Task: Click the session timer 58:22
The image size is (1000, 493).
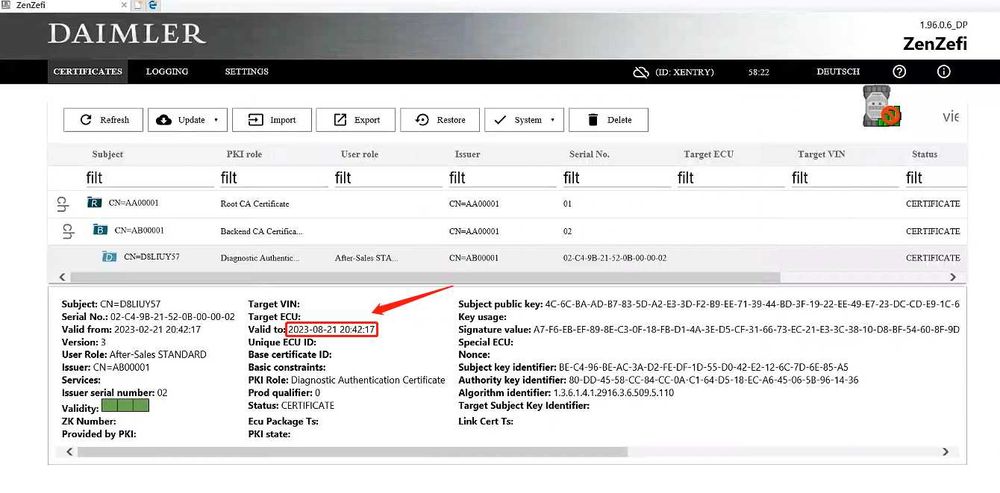Action: [758, 72]
